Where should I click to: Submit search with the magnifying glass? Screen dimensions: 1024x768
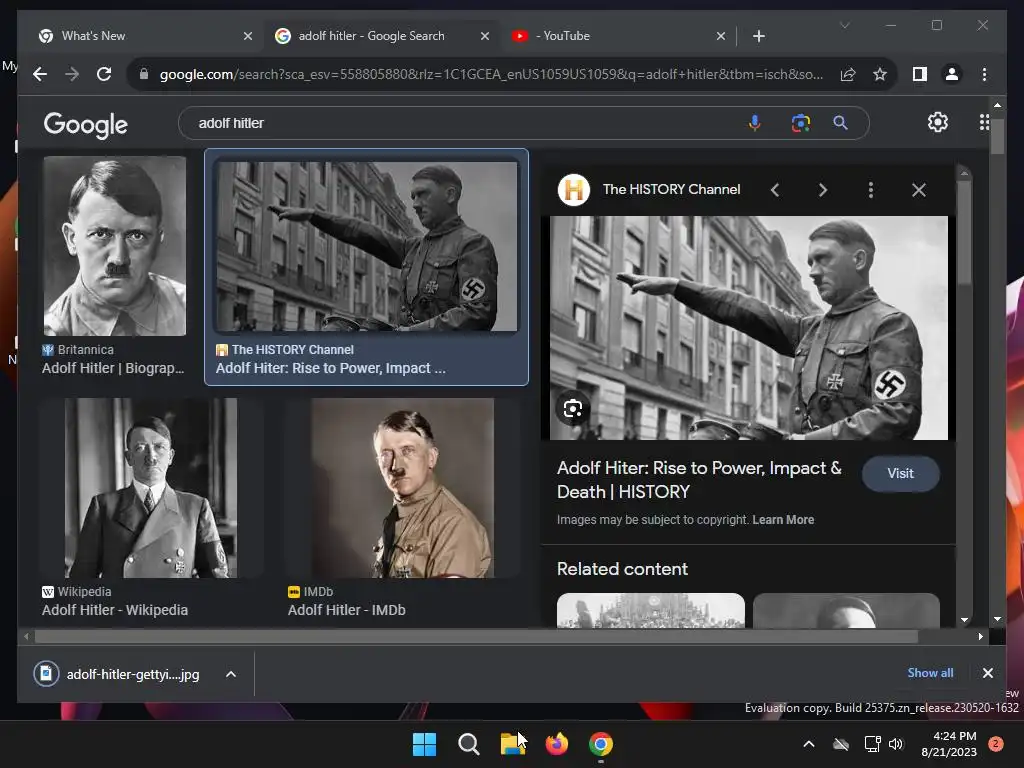[x=840, y=123]
